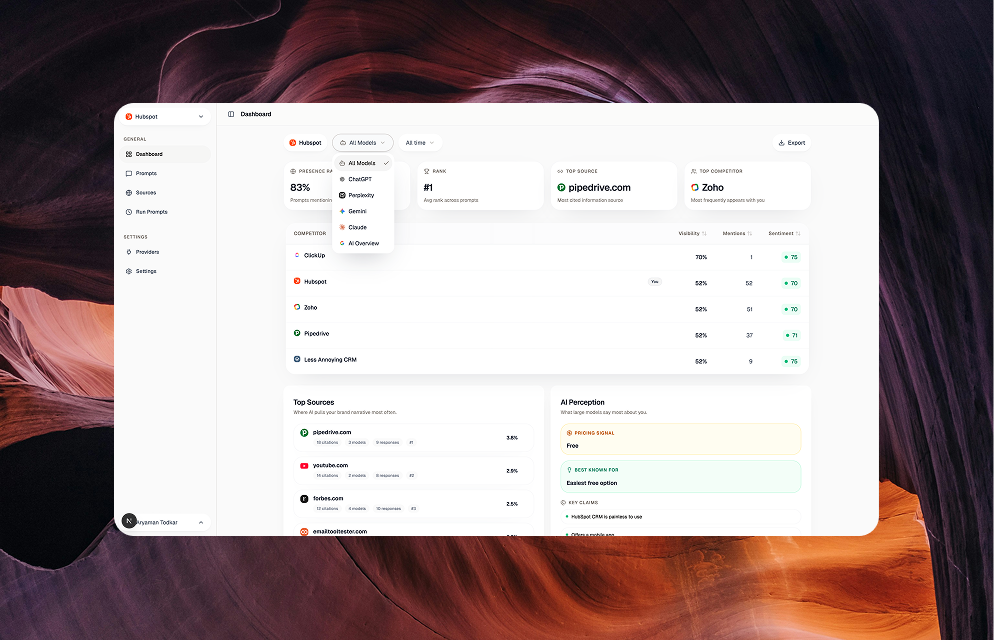Image resolution: width=994 pixels, height=640 pixels.
Task: Click the Rank card showing #1
Action: (x=481, y=186)
